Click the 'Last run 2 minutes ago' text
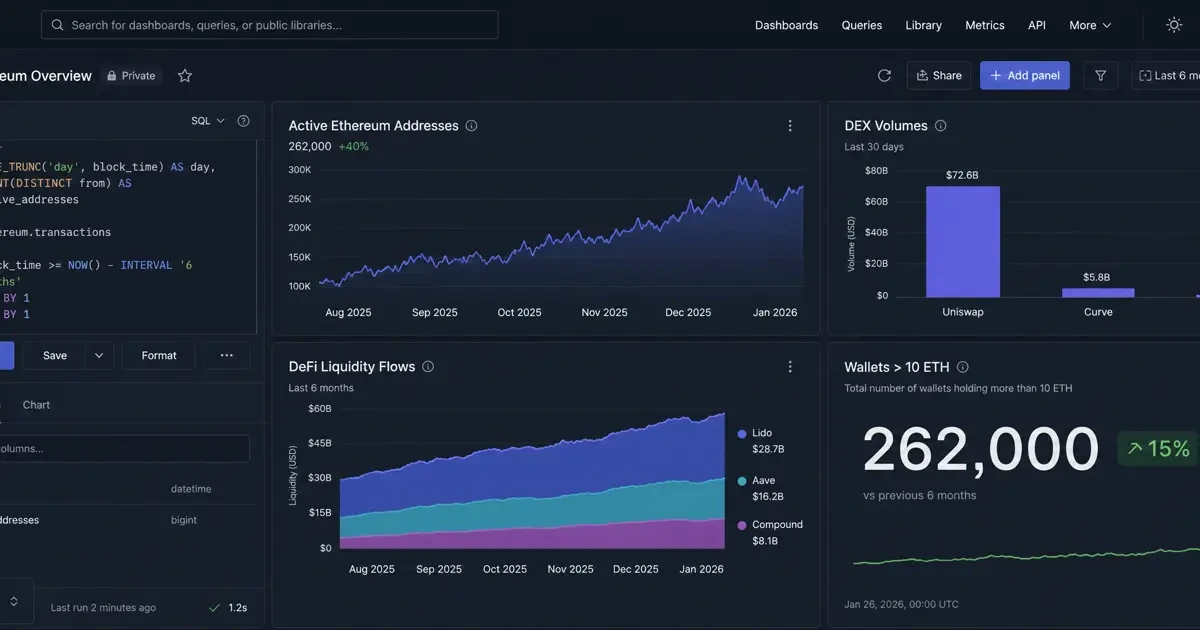The width and height of the screenshot is (1200, 630). (103, 607)
